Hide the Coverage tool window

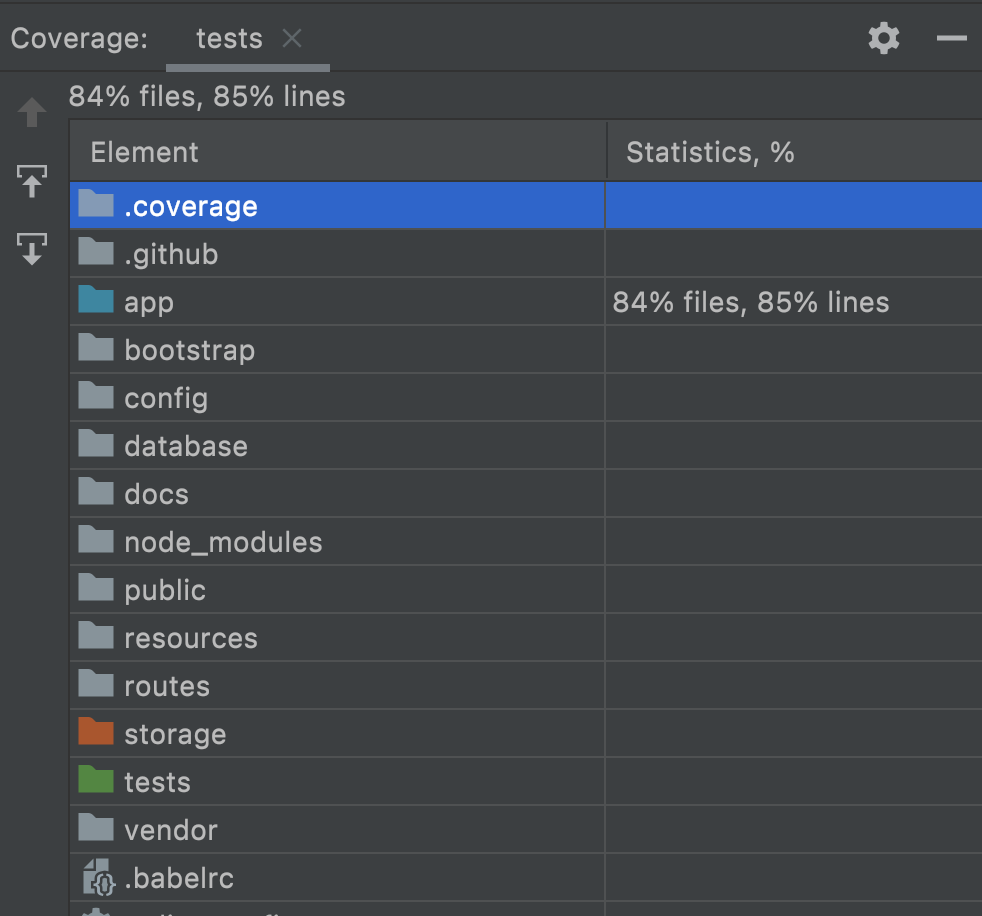tap(951, 39)
